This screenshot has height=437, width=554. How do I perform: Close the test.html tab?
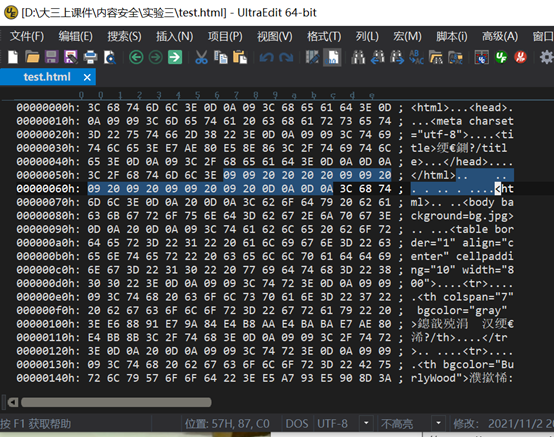[x=87, y=77]
